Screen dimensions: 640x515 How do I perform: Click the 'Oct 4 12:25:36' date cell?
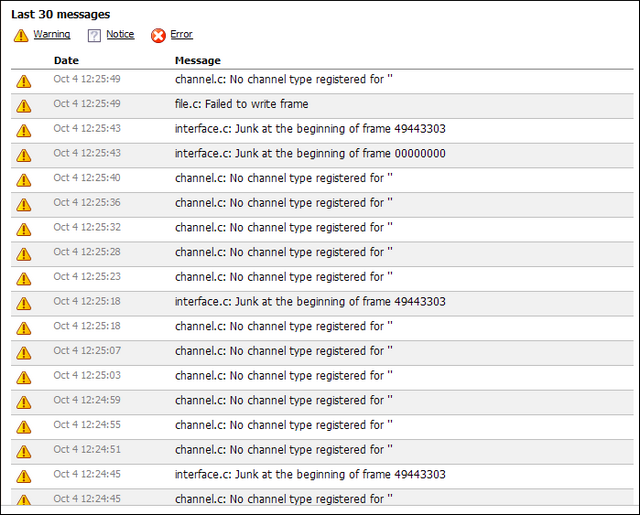click(x=87, y=203)
